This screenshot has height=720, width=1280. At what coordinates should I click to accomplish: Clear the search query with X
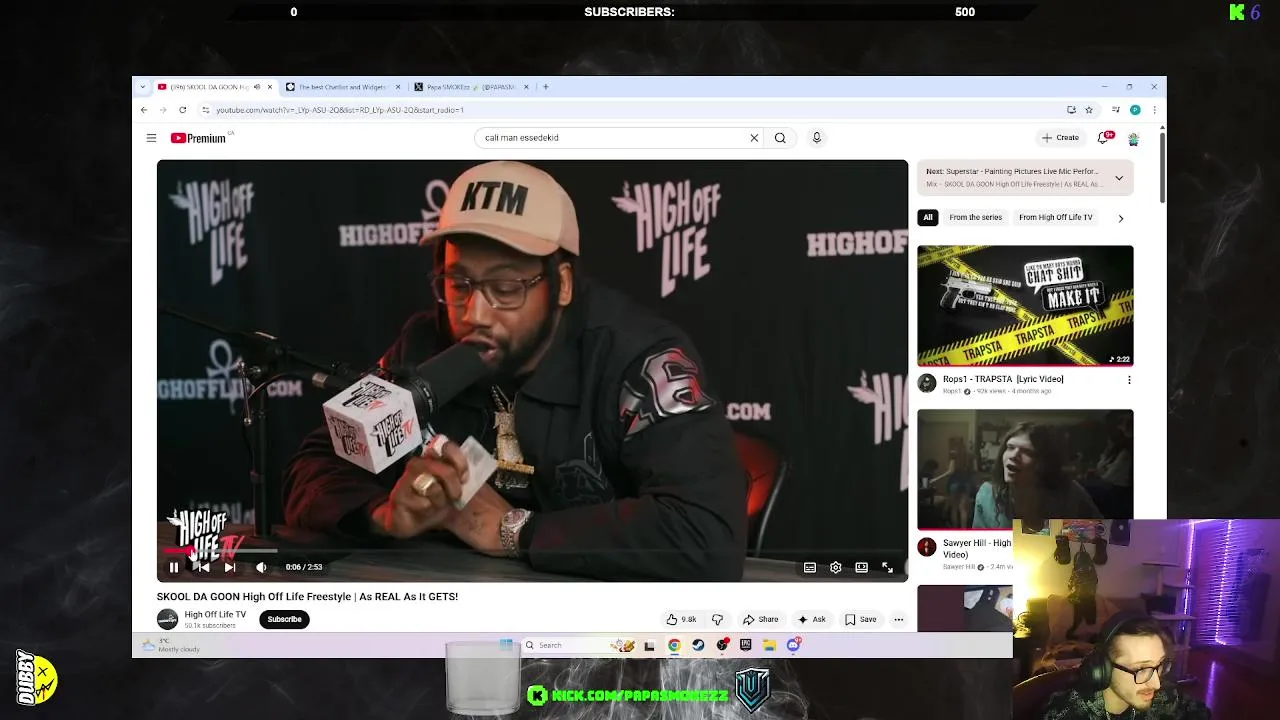(754, 138)
